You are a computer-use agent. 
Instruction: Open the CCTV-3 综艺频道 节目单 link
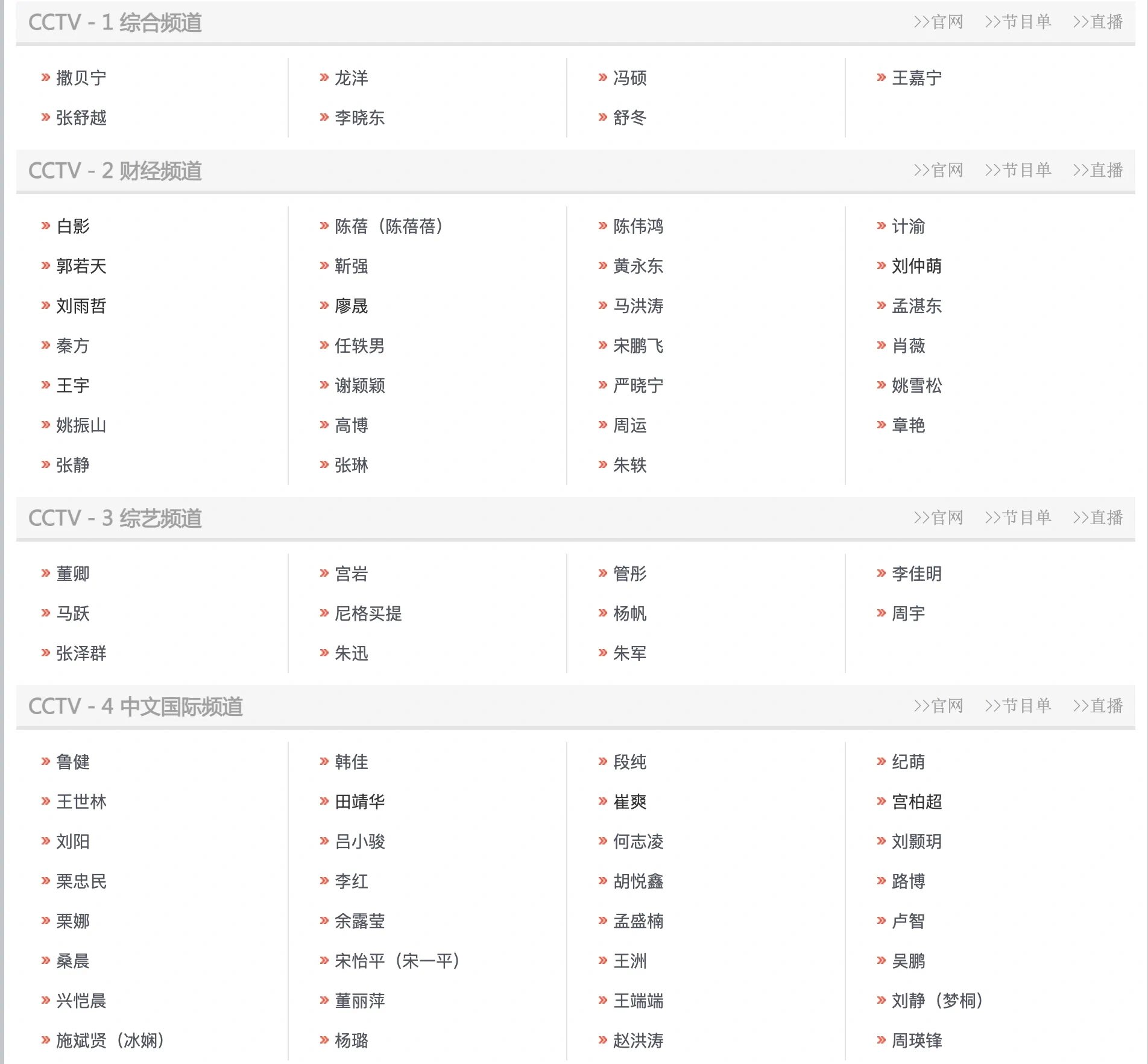coord(1018,518)
